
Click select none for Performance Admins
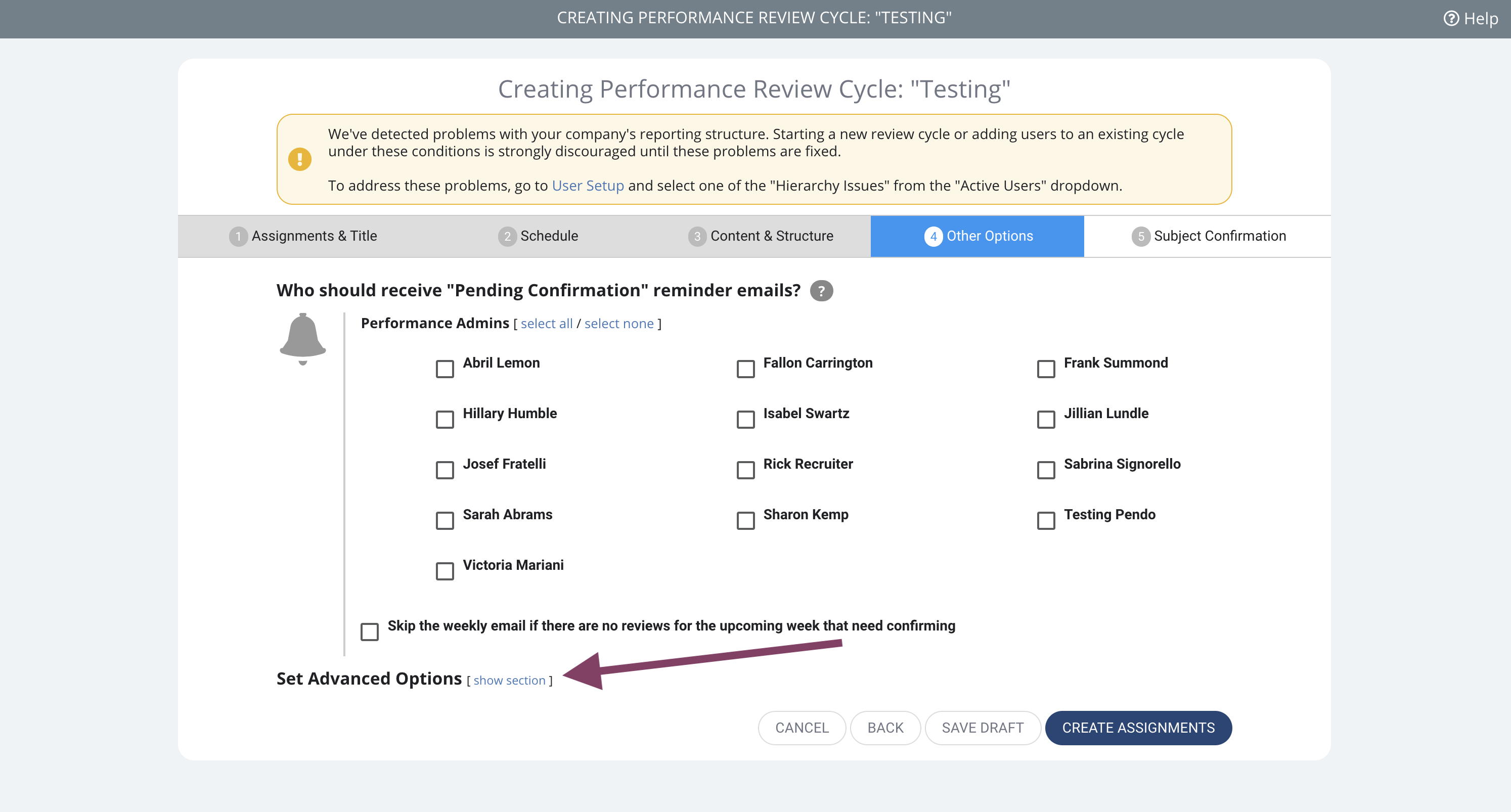point(619,324)
